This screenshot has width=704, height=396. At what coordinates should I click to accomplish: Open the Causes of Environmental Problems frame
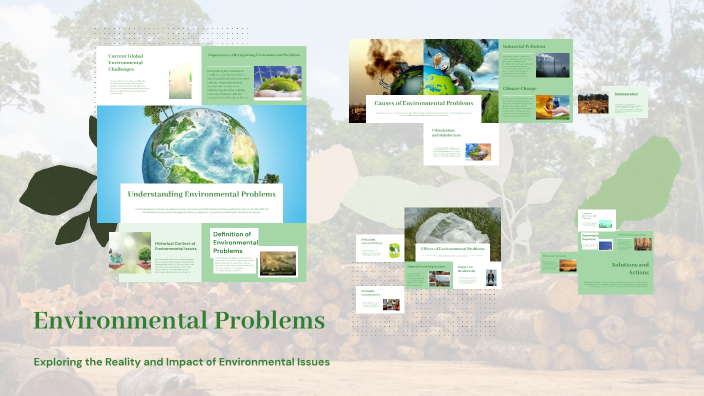coord(423,81)
